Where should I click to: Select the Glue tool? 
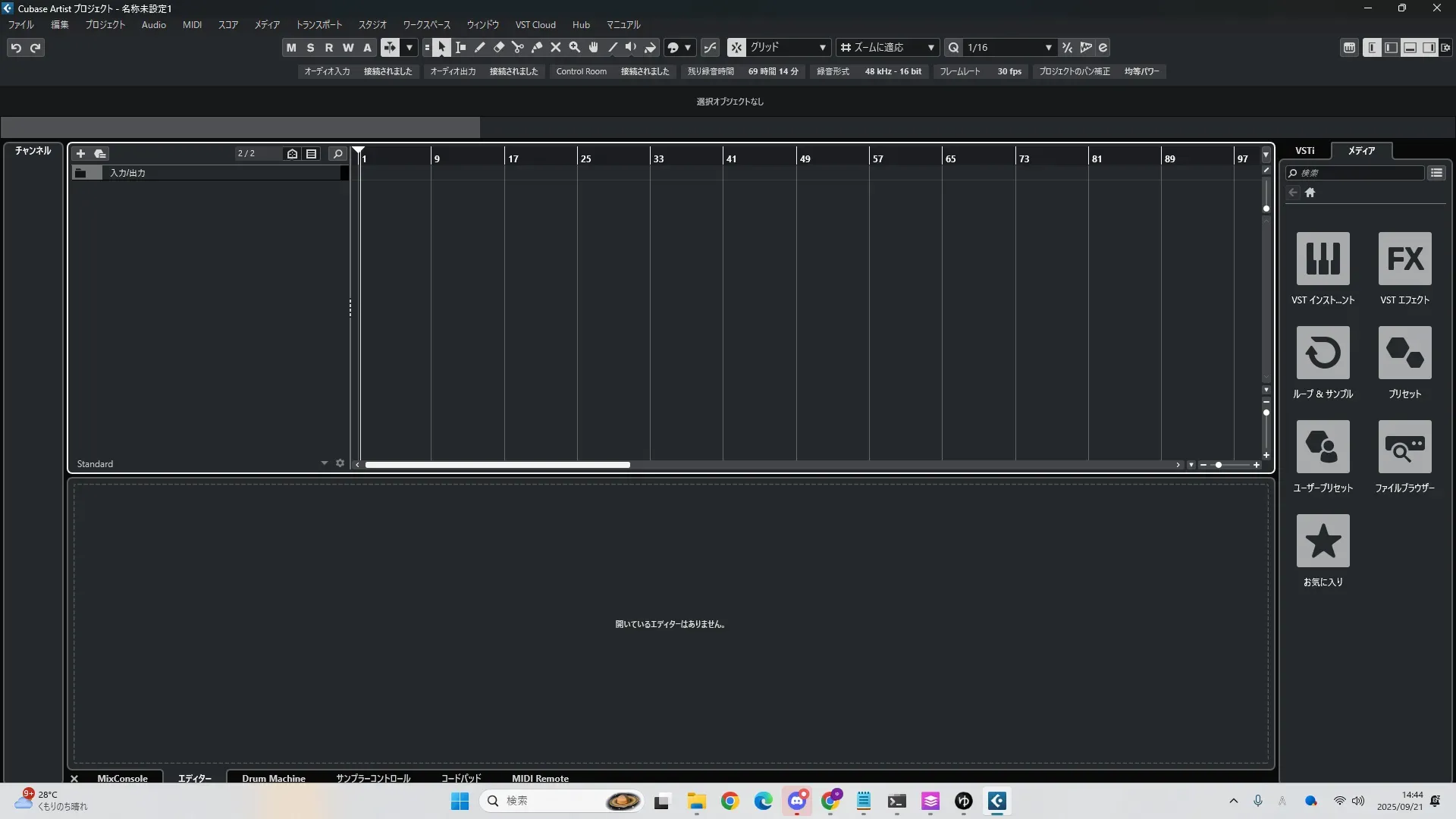(x=537, y=48)
